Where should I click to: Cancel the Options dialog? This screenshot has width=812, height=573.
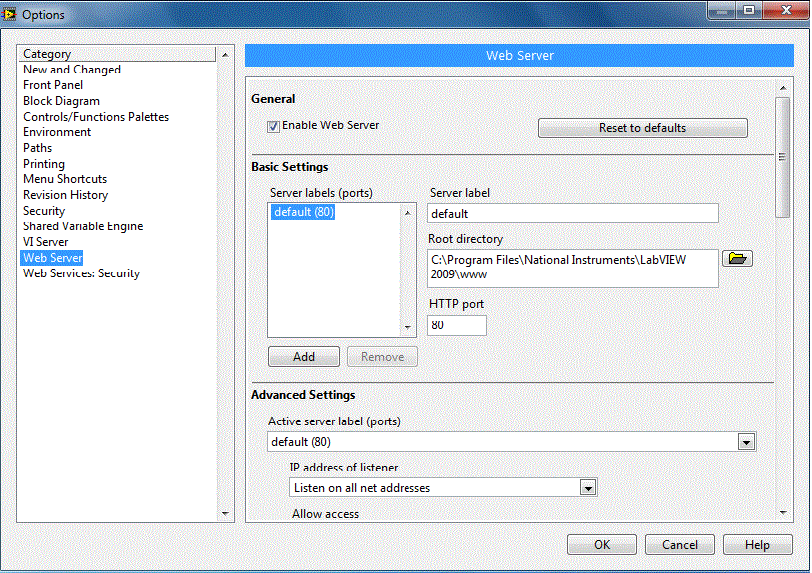pos(679,545)
